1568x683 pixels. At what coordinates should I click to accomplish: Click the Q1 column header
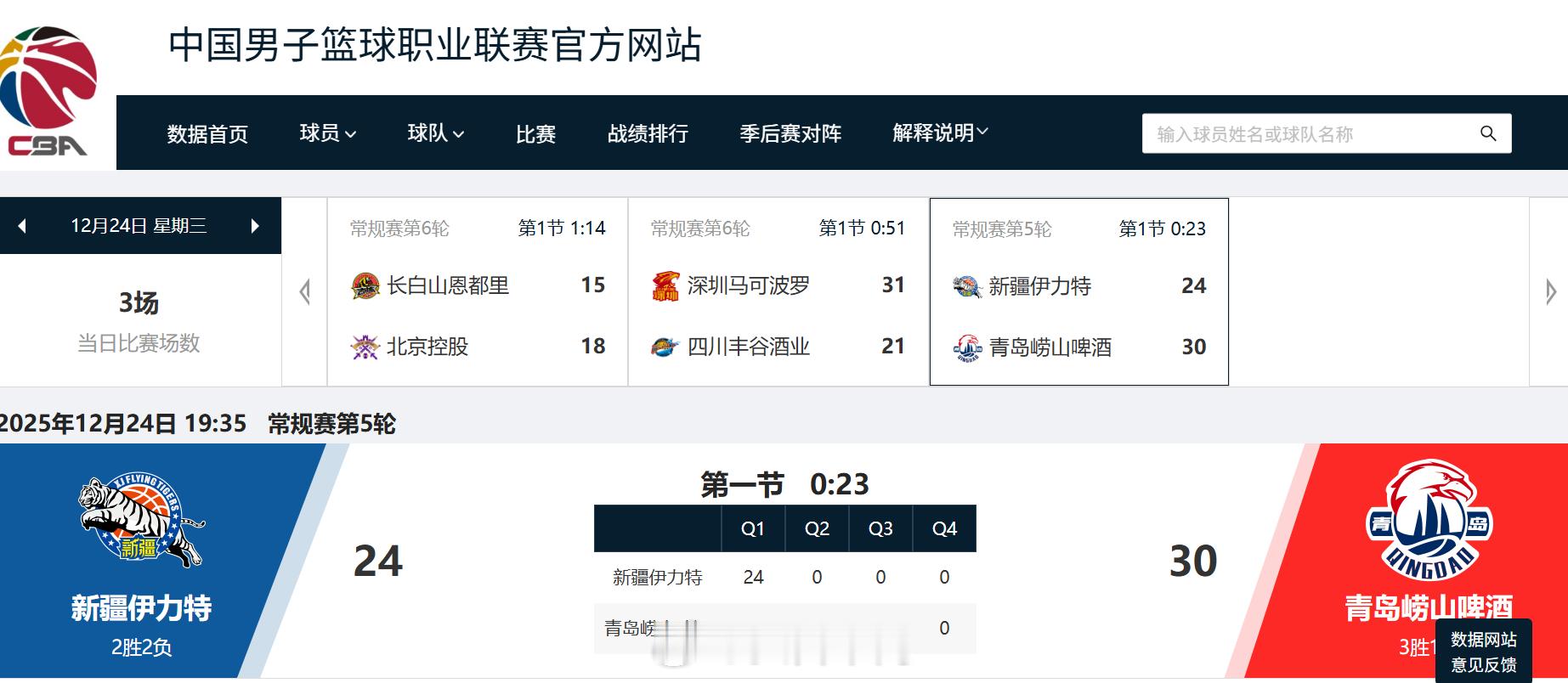pos(753,528)
